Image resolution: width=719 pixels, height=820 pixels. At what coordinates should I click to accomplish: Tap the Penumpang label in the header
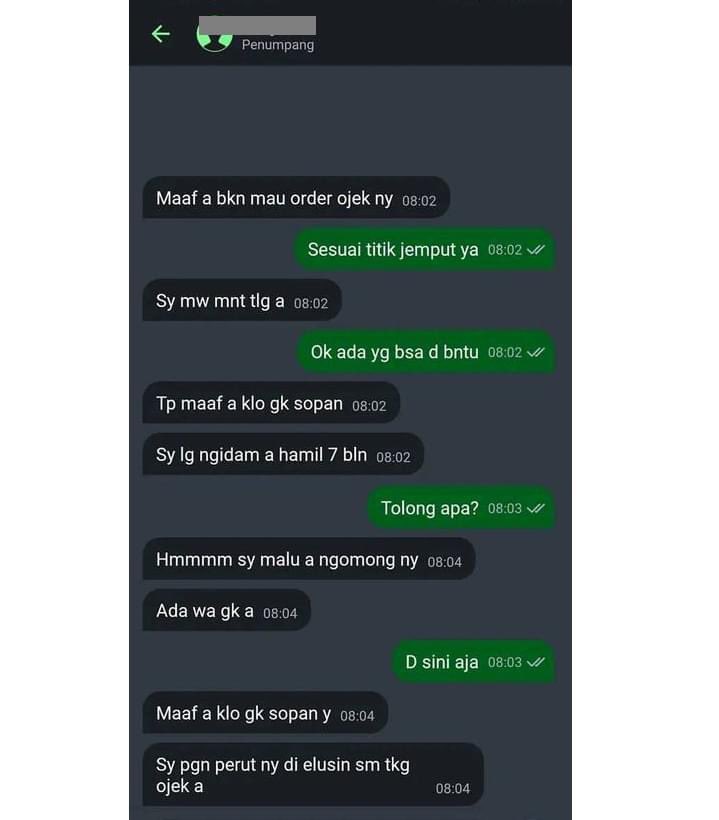point(278,45)
